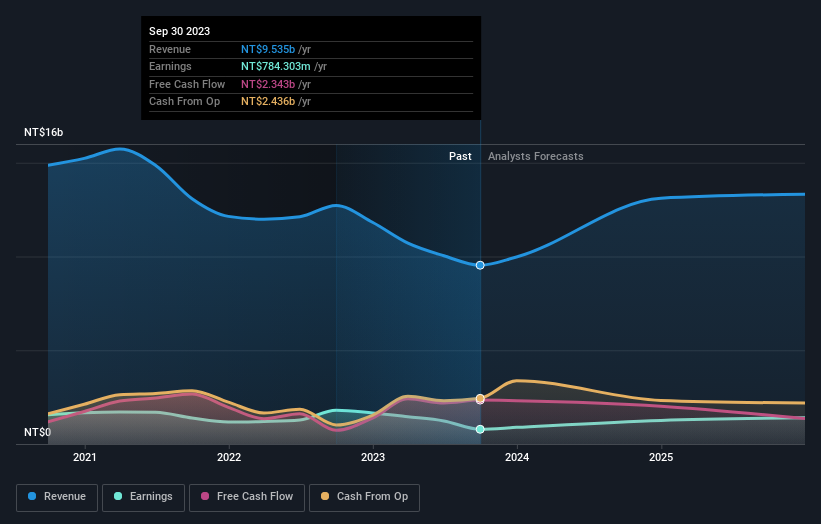
Task: Click the NT$2.436b cash from op value
Action: tap(268, 102)
